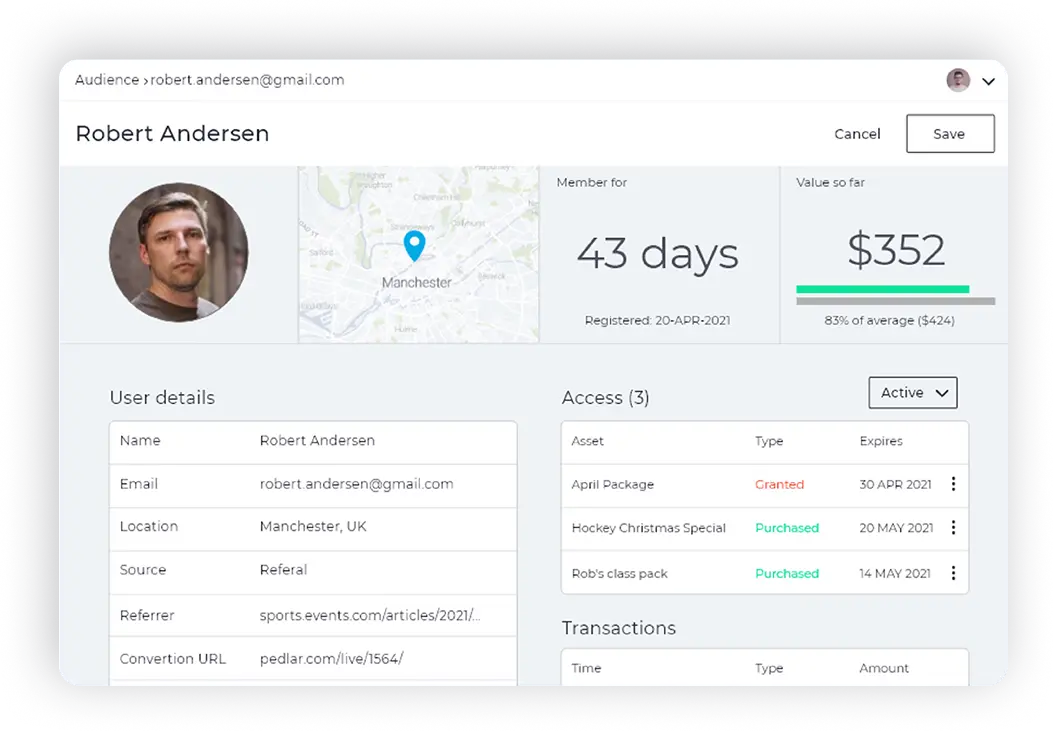Click the Registered: 20-APR-2021 text

(x=657, y=321)
